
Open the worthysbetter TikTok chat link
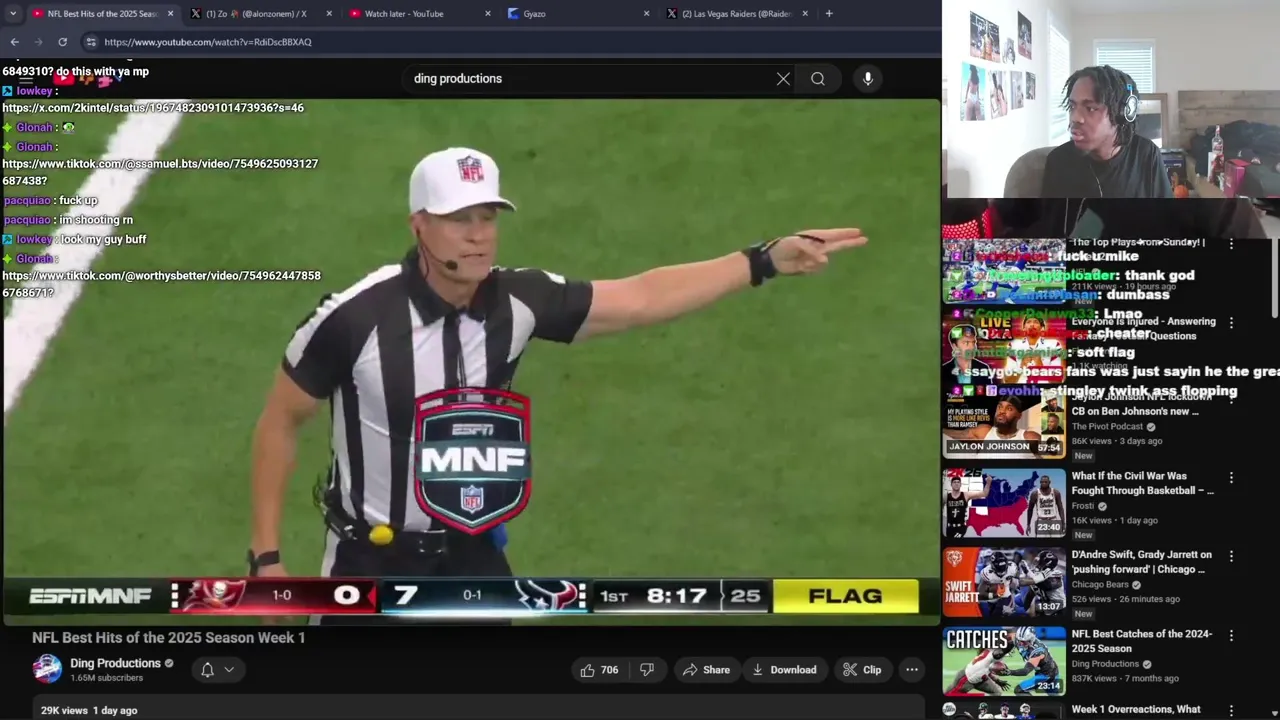pos(161,284)
